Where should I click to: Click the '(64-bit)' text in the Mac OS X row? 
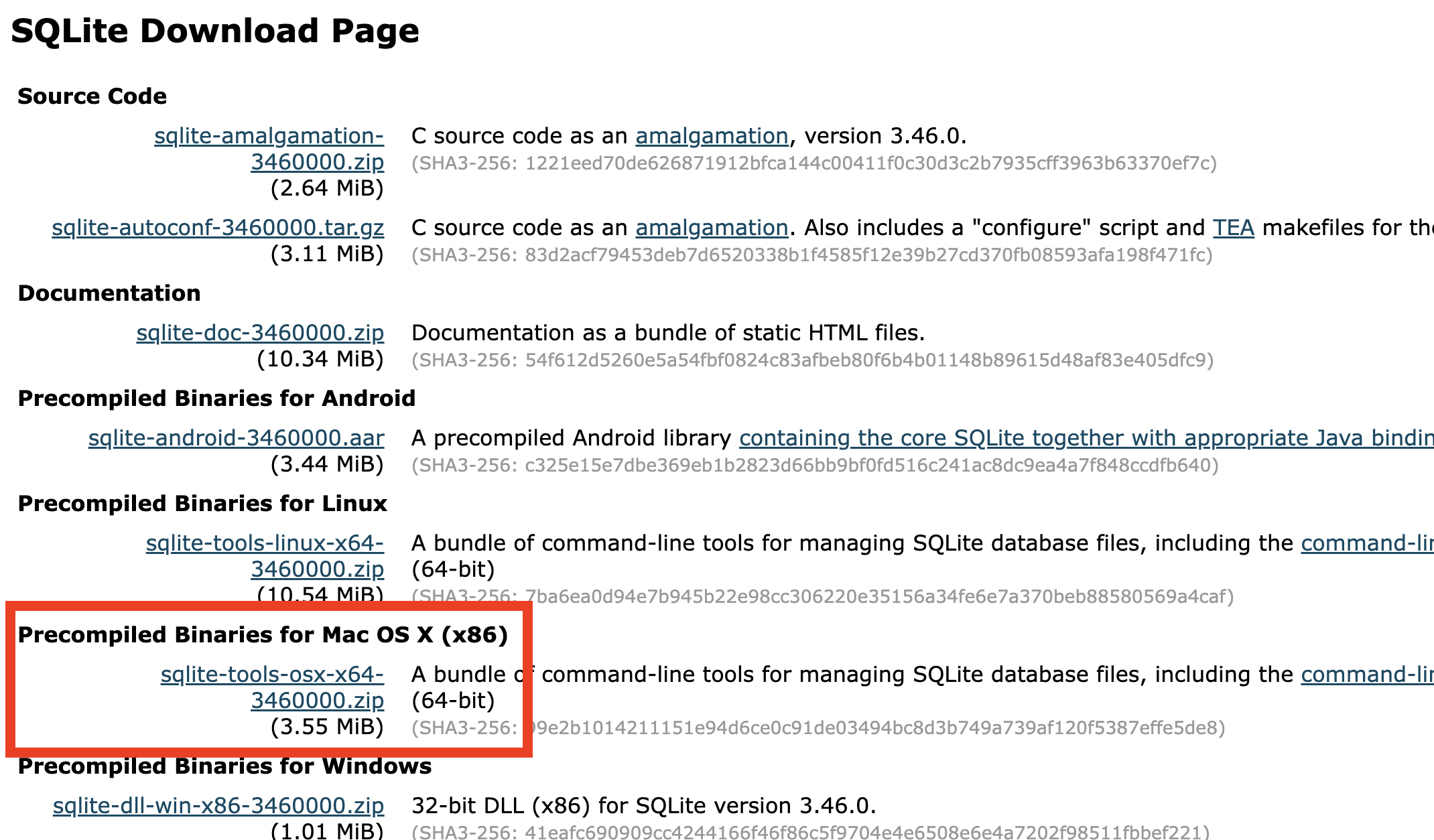coord(453,701)
